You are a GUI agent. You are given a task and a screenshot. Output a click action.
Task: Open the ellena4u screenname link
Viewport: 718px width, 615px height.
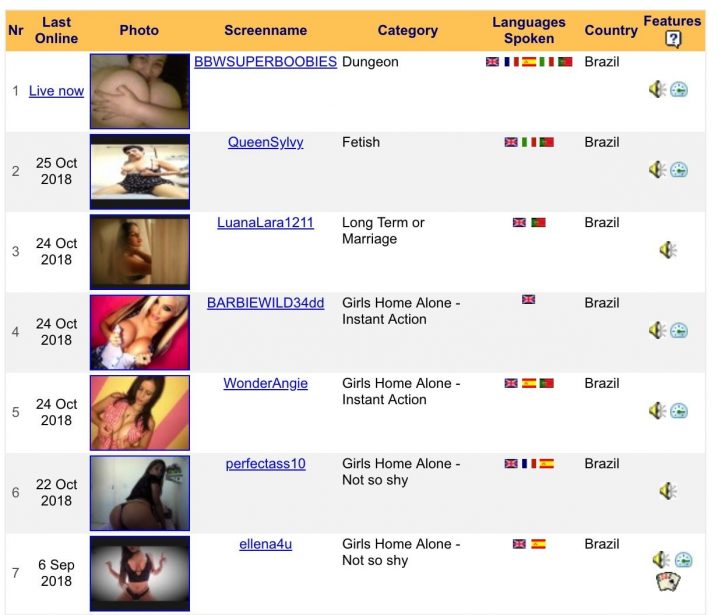(x=266, y=544)
